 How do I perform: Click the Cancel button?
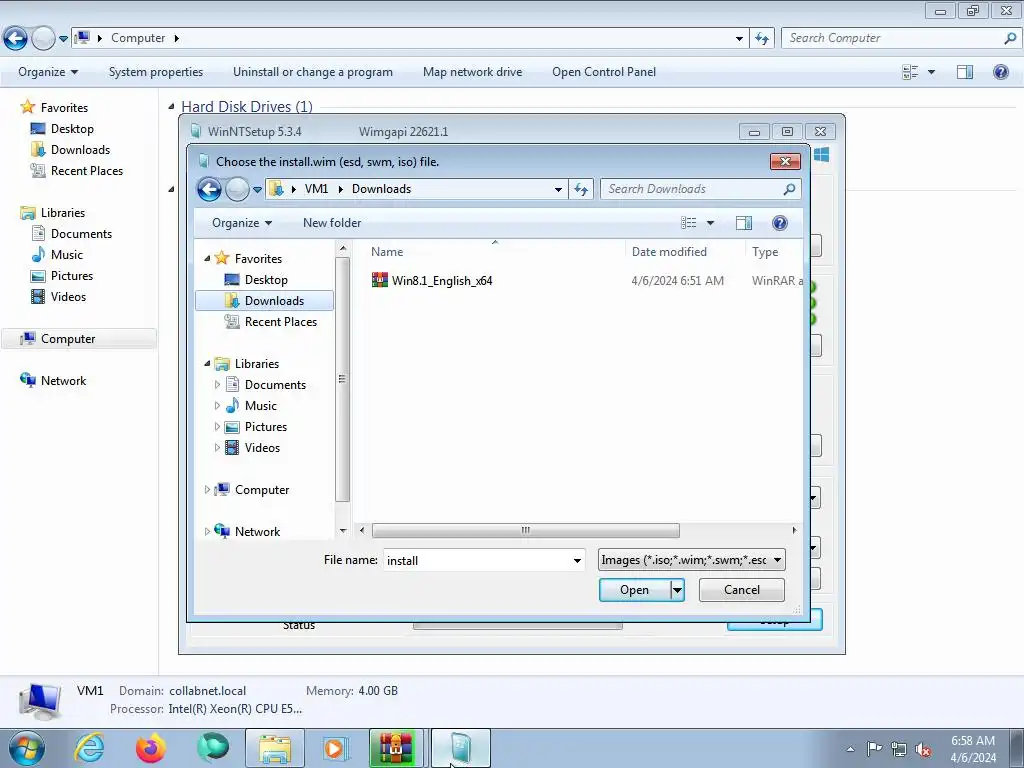click(742, 590)
